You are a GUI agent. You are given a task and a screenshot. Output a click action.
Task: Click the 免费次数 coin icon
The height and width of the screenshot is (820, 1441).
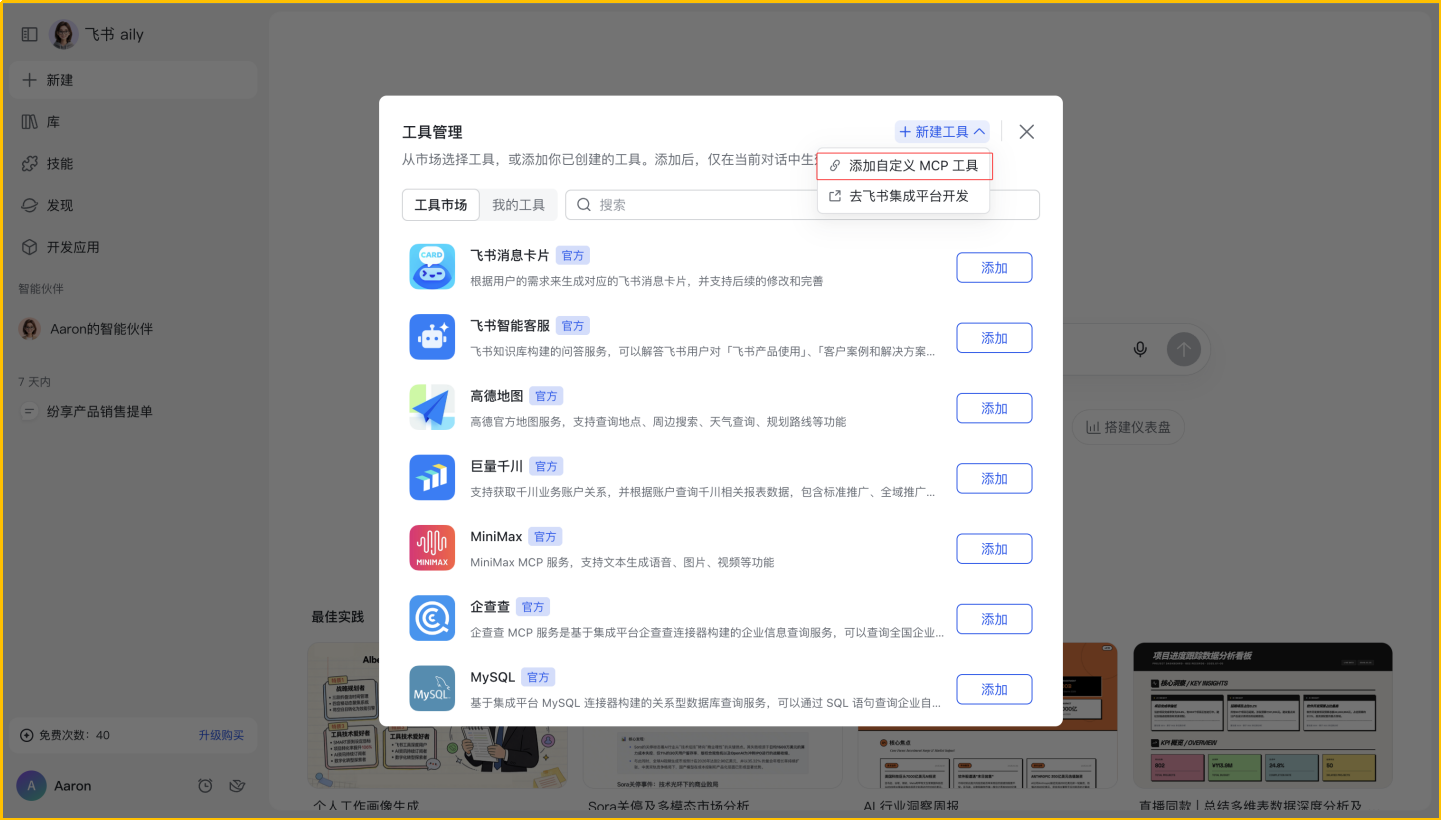tap(27, 735)
